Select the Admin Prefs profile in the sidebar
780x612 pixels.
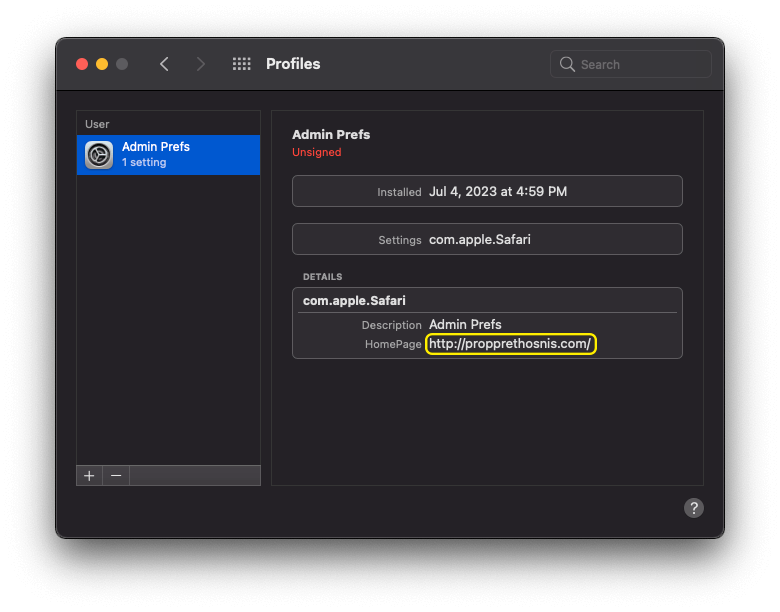168,155
